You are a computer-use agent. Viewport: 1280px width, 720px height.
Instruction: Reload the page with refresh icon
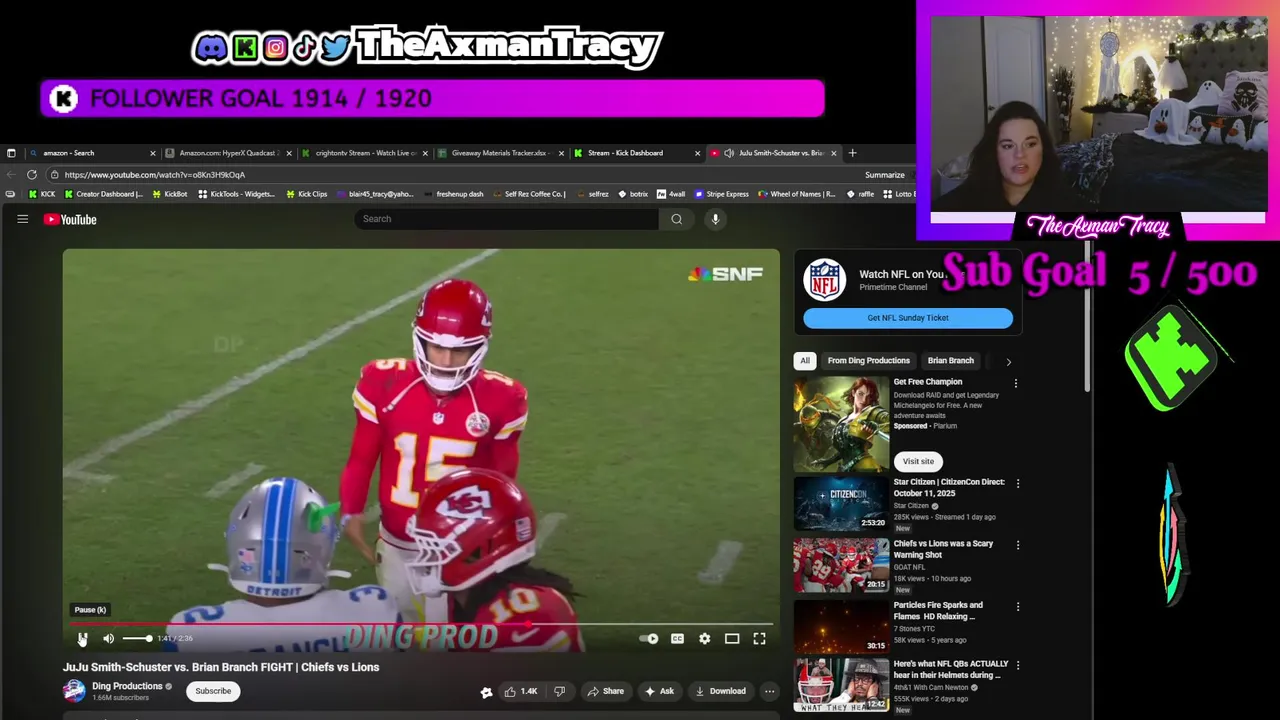point(32,175)
